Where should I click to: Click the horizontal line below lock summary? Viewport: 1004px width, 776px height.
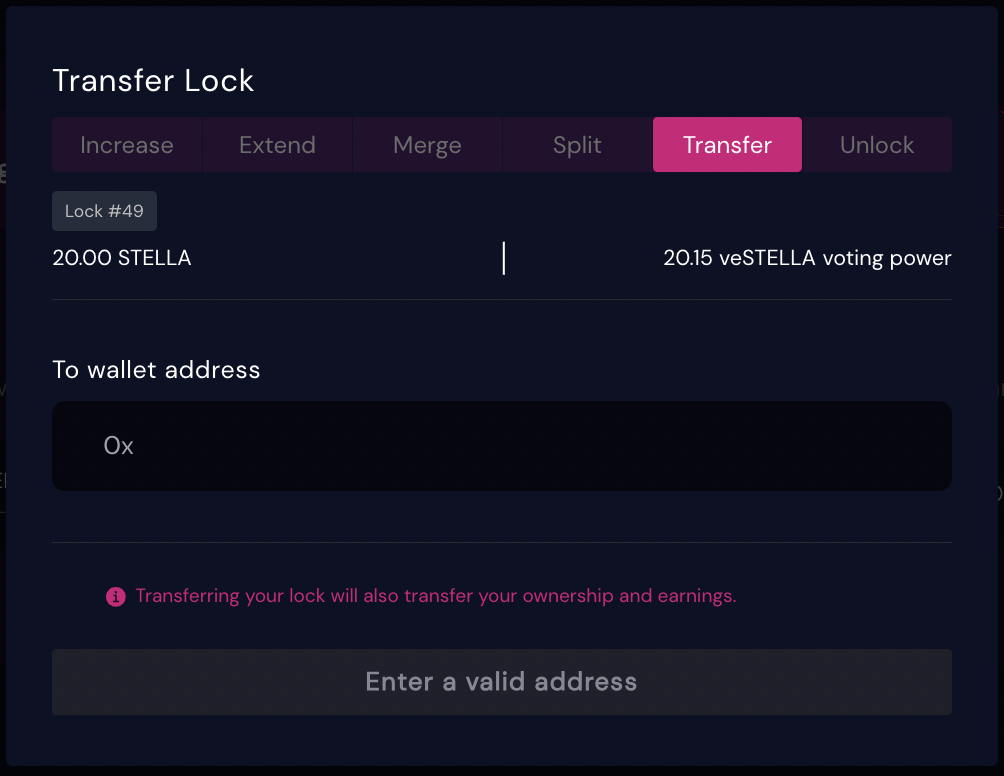[x=502, y=299]
